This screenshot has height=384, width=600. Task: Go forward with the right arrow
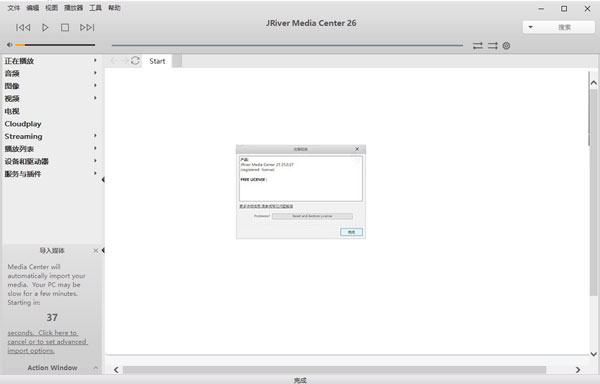pos(124,60)
